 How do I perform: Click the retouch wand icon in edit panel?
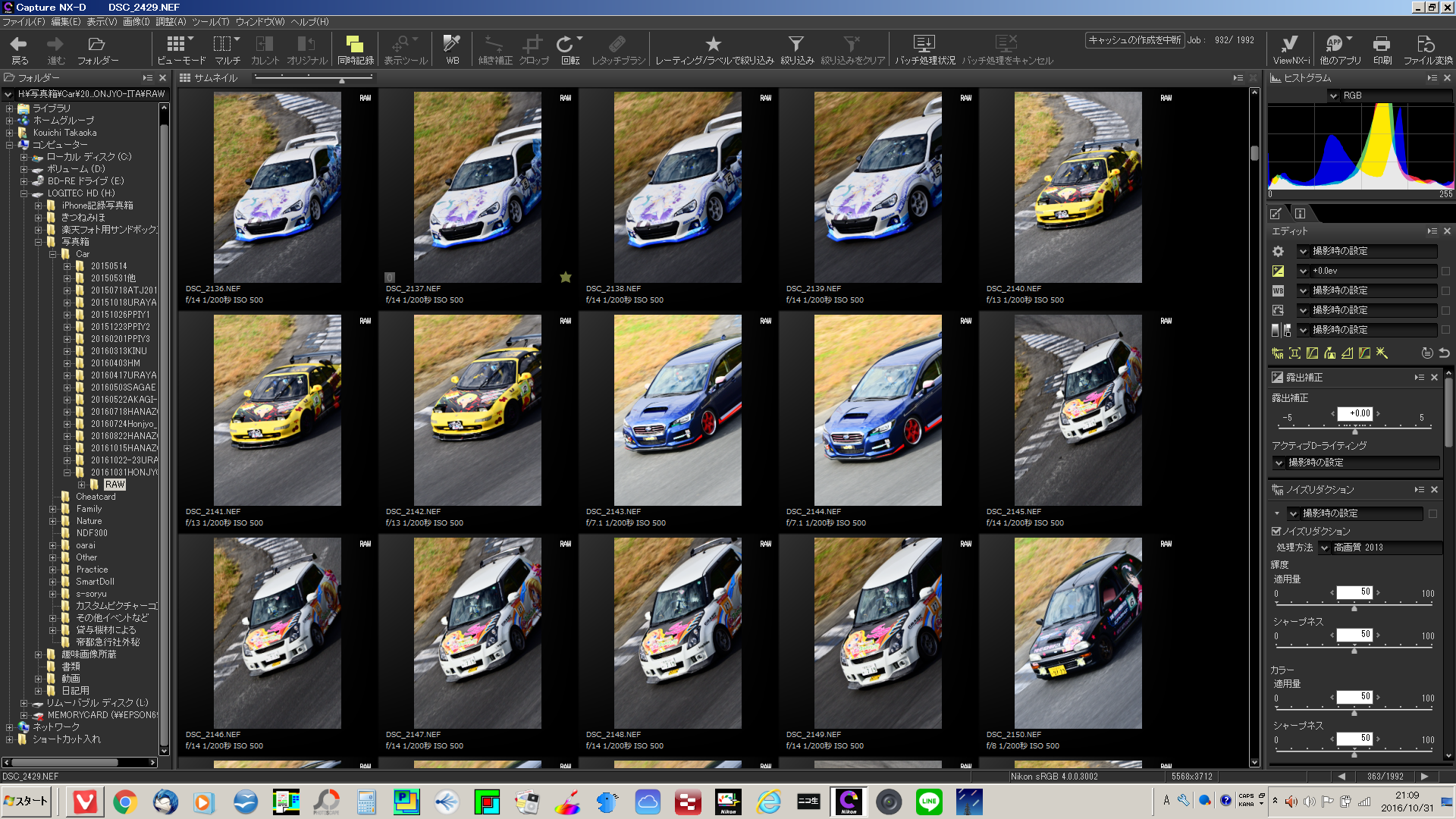coord(1382,353)
